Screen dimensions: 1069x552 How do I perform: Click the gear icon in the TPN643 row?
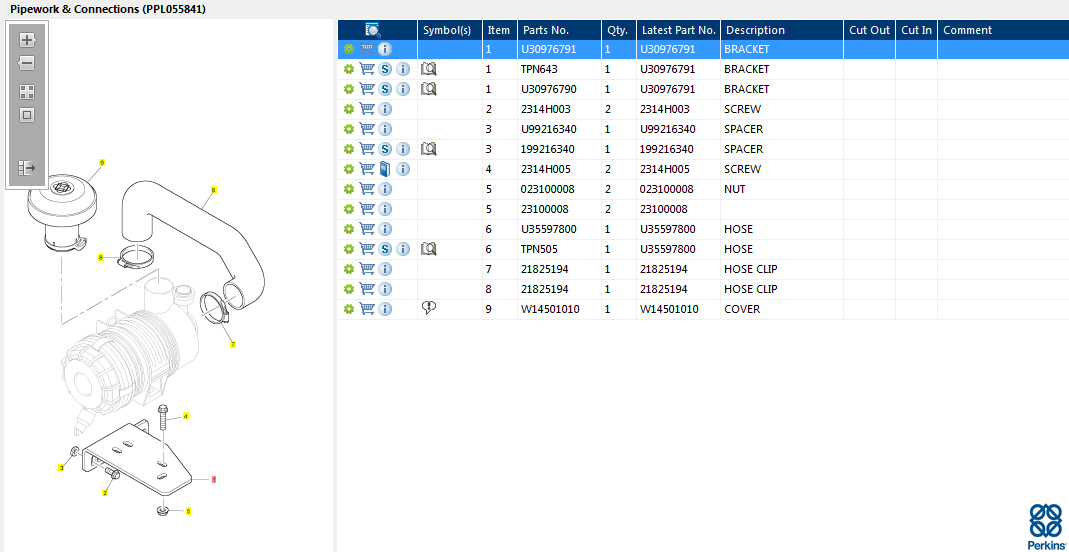[x=349, y=69]
